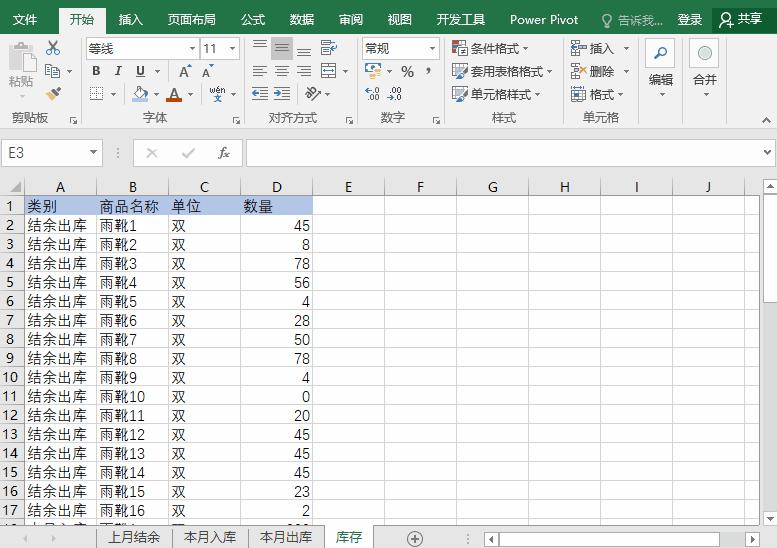777x548 pixels.
Task: Expand font name dropdown 等线
Action: pyautogui.click(x=192, y=49)
